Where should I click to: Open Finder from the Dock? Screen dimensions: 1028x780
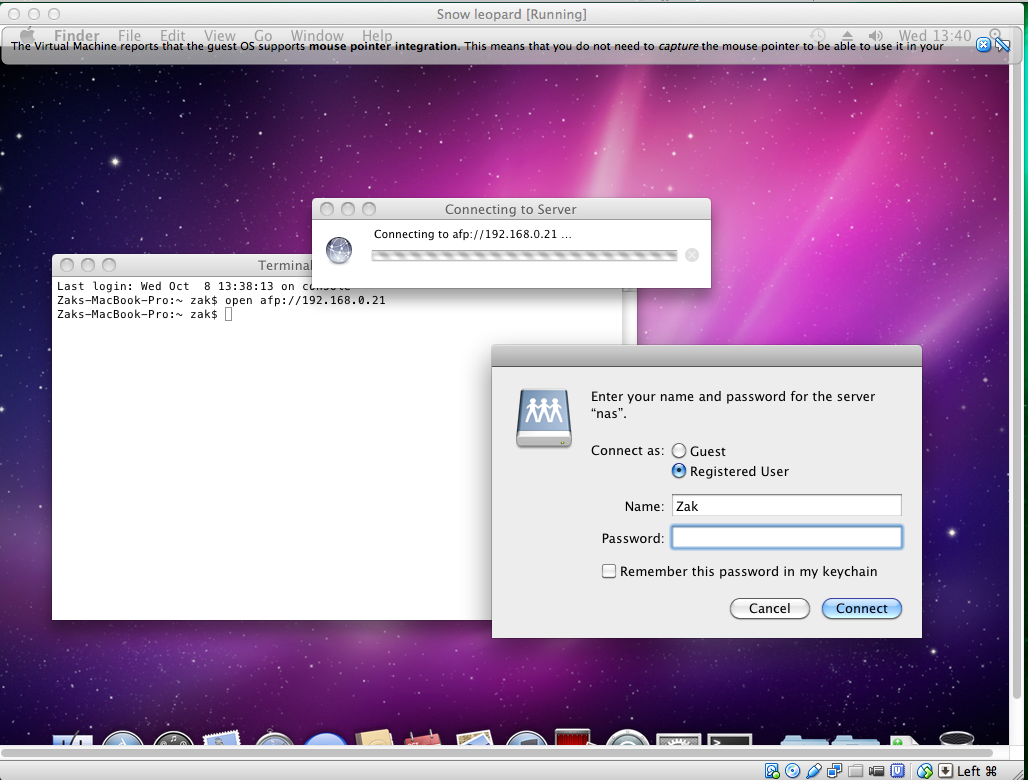tap(73, 739)
